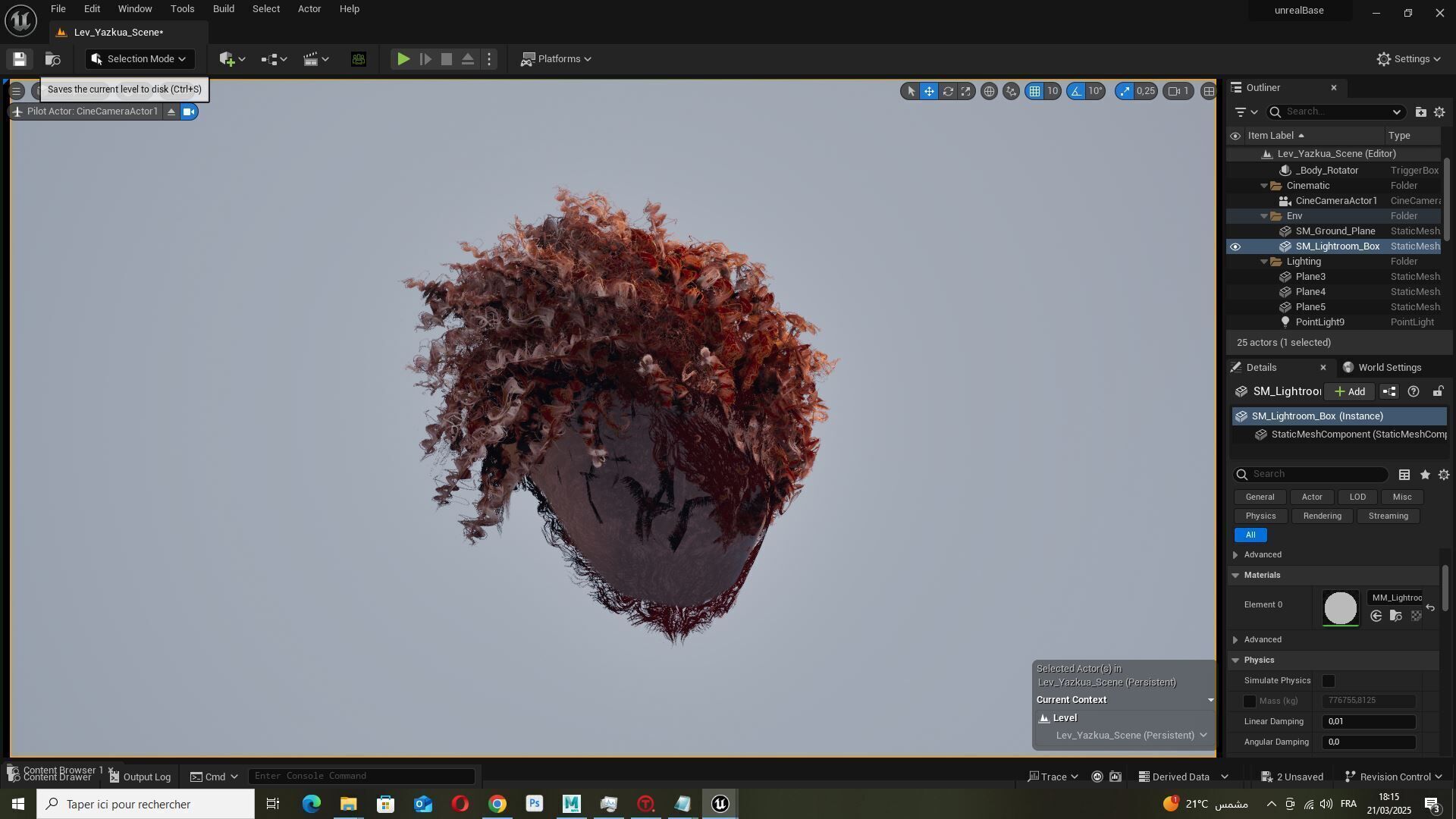Viewport: 1456px width, 819px height.
Task: Click the browse-to-asset icon under material
Action: pyautogui.click(x=1395, y=617)
